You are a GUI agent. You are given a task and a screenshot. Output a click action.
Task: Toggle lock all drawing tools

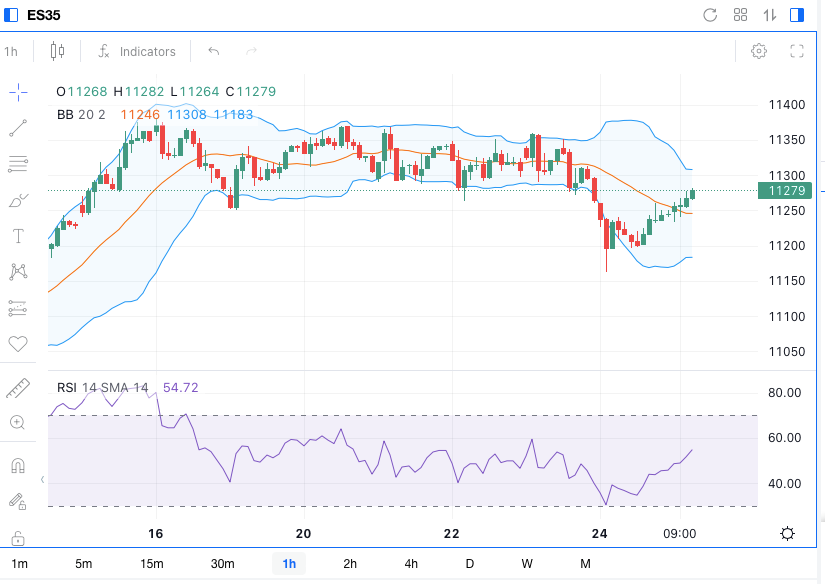pyautogui.click(x=18, y=538)
